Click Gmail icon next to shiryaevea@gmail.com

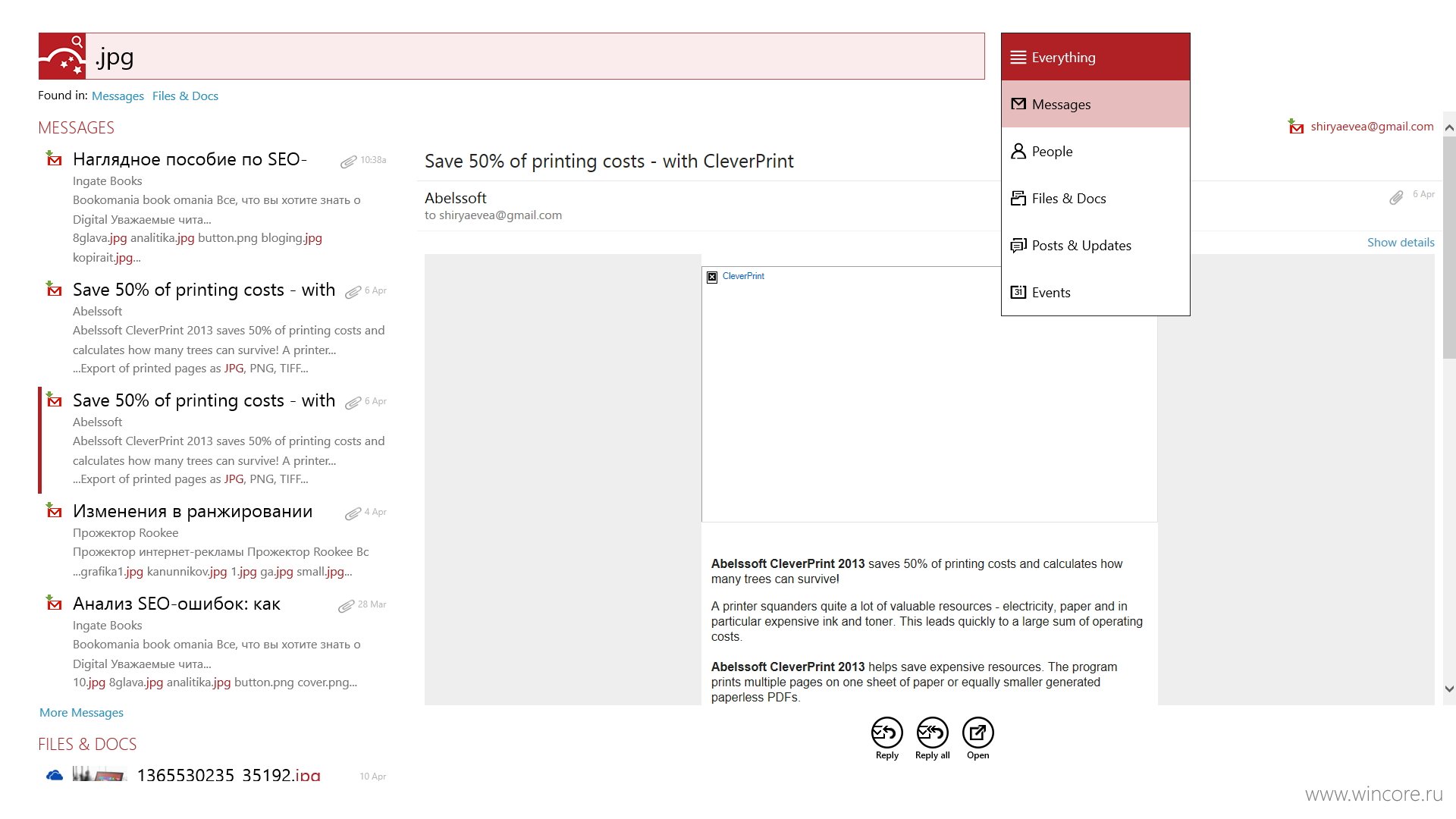(x=1296, y=126)
